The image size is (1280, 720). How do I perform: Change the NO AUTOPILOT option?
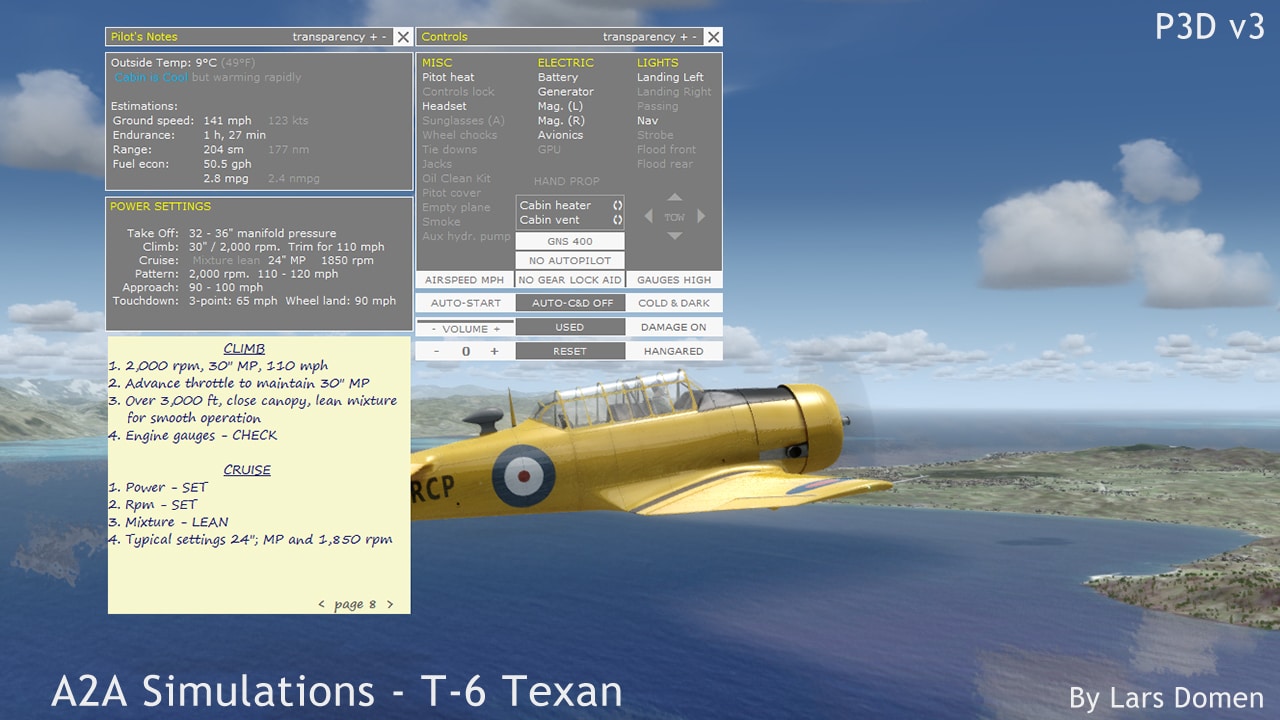(570, 260)
